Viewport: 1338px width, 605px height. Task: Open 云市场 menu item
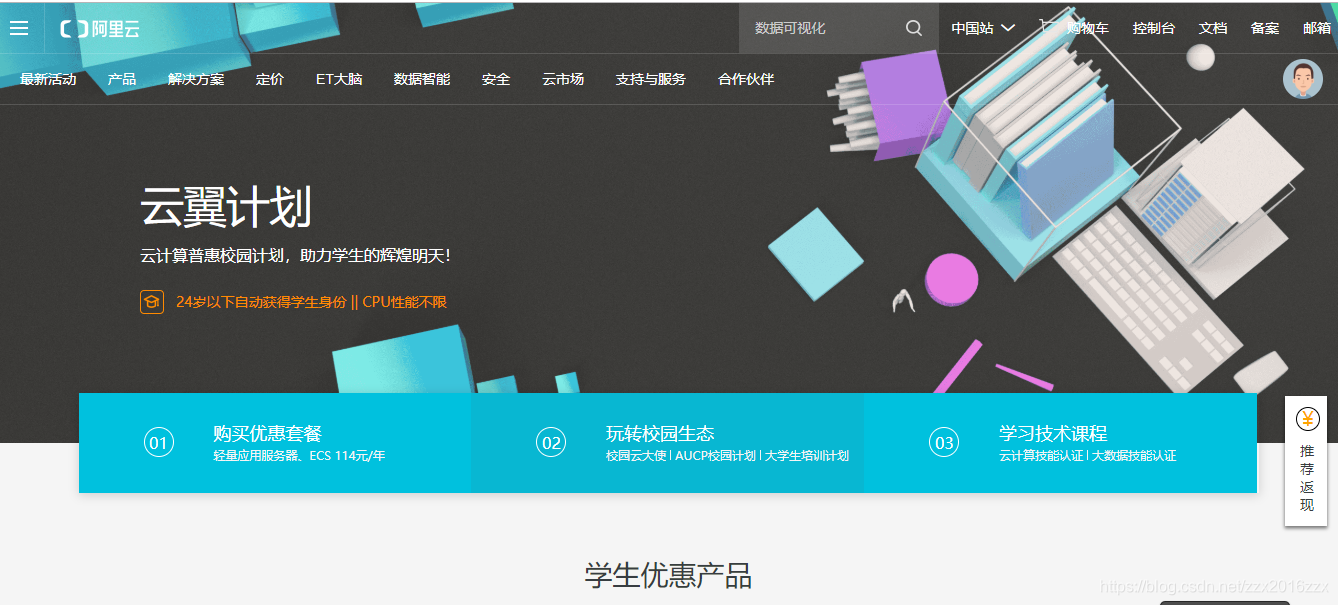tap(563, 79)
